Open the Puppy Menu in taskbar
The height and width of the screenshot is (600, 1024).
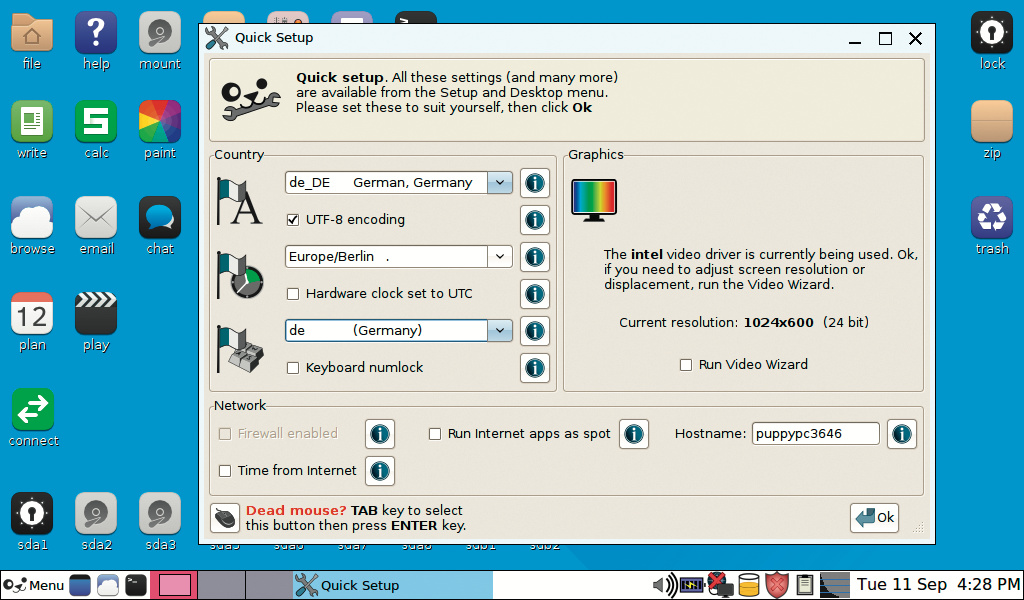(34, 586)
